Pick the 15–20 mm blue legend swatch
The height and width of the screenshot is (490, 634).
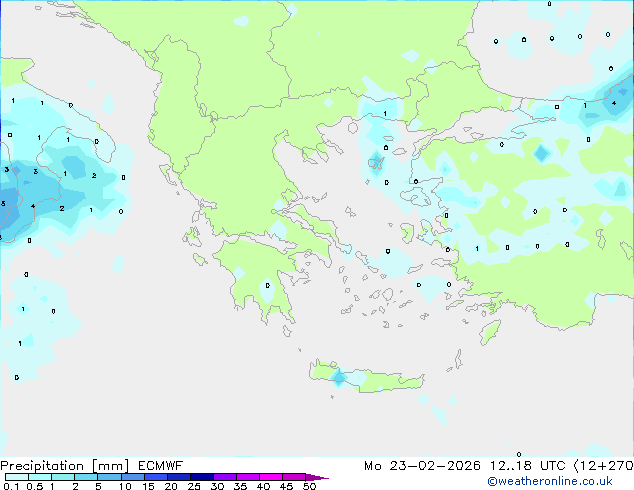(x=155, y=477)
